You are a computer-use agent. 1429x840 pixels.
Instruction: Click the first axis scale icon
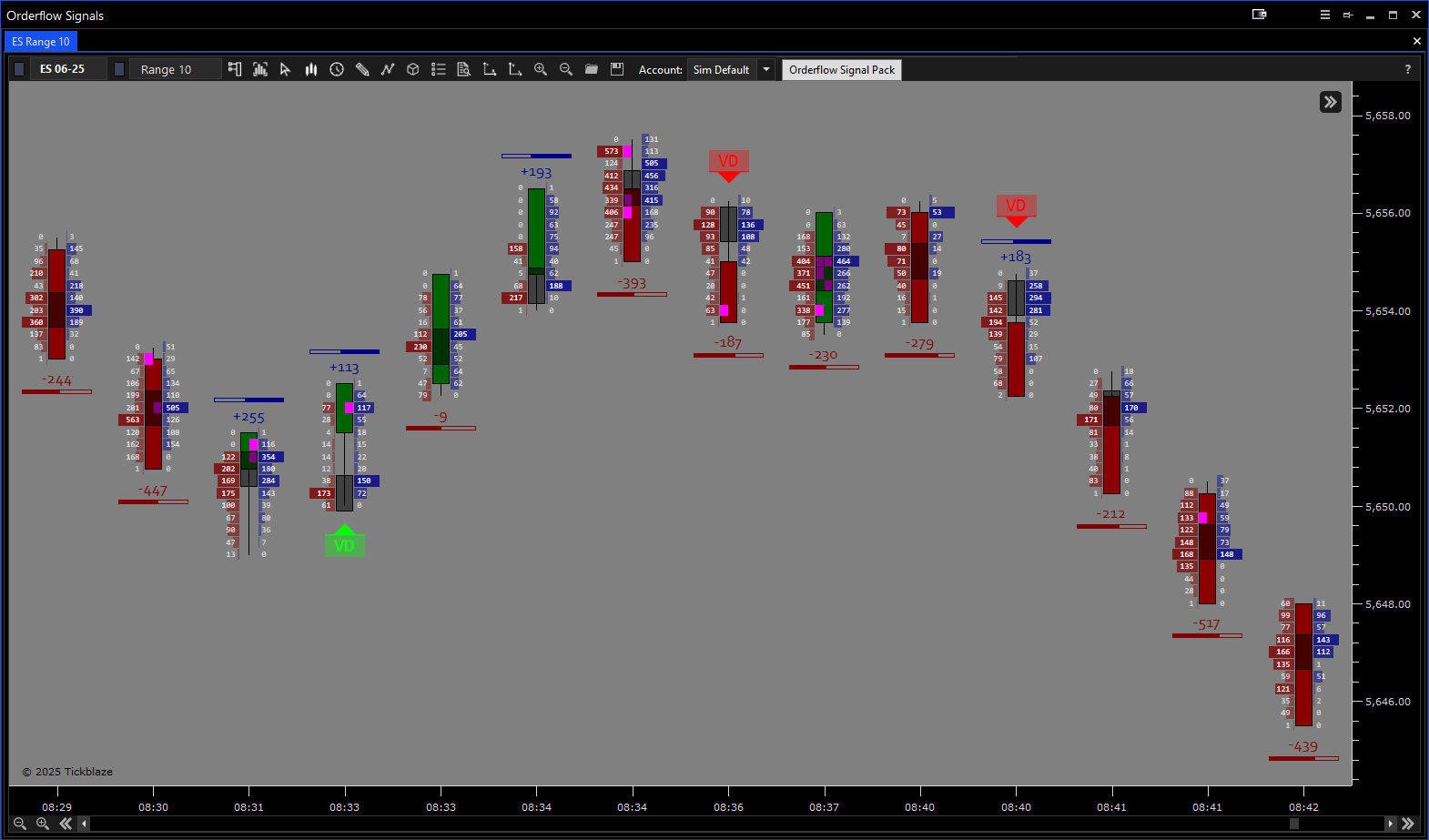(x=490, y=69)
